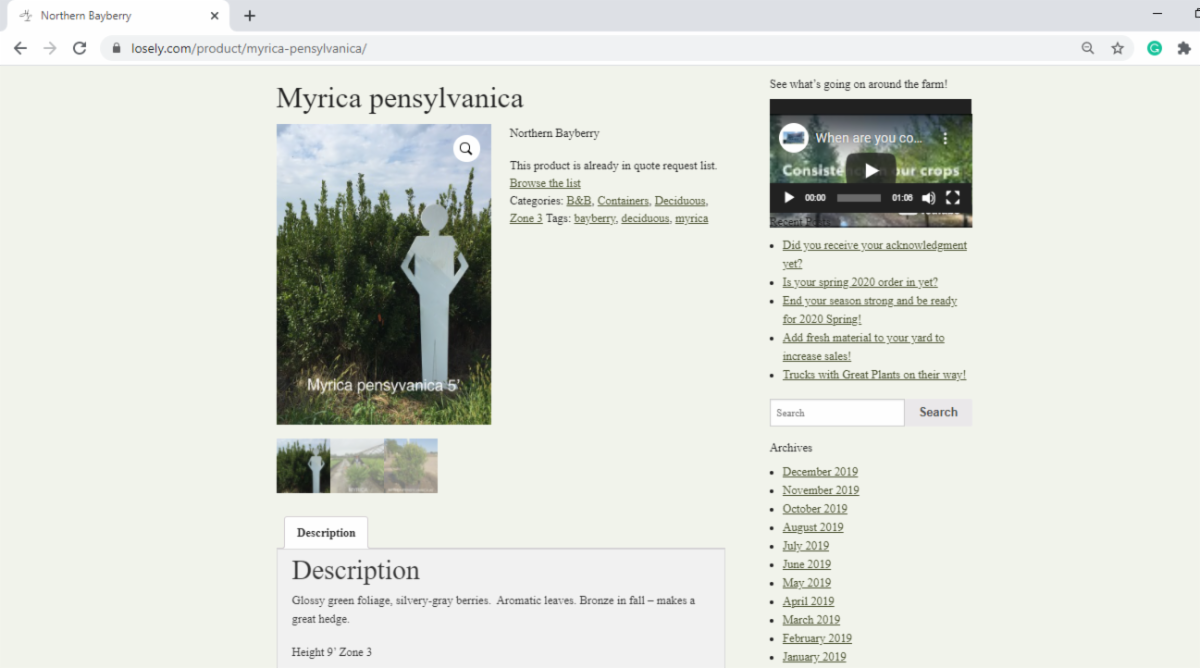Click the padlock site info icon
1200x668 pixels.
coord(116,48)
